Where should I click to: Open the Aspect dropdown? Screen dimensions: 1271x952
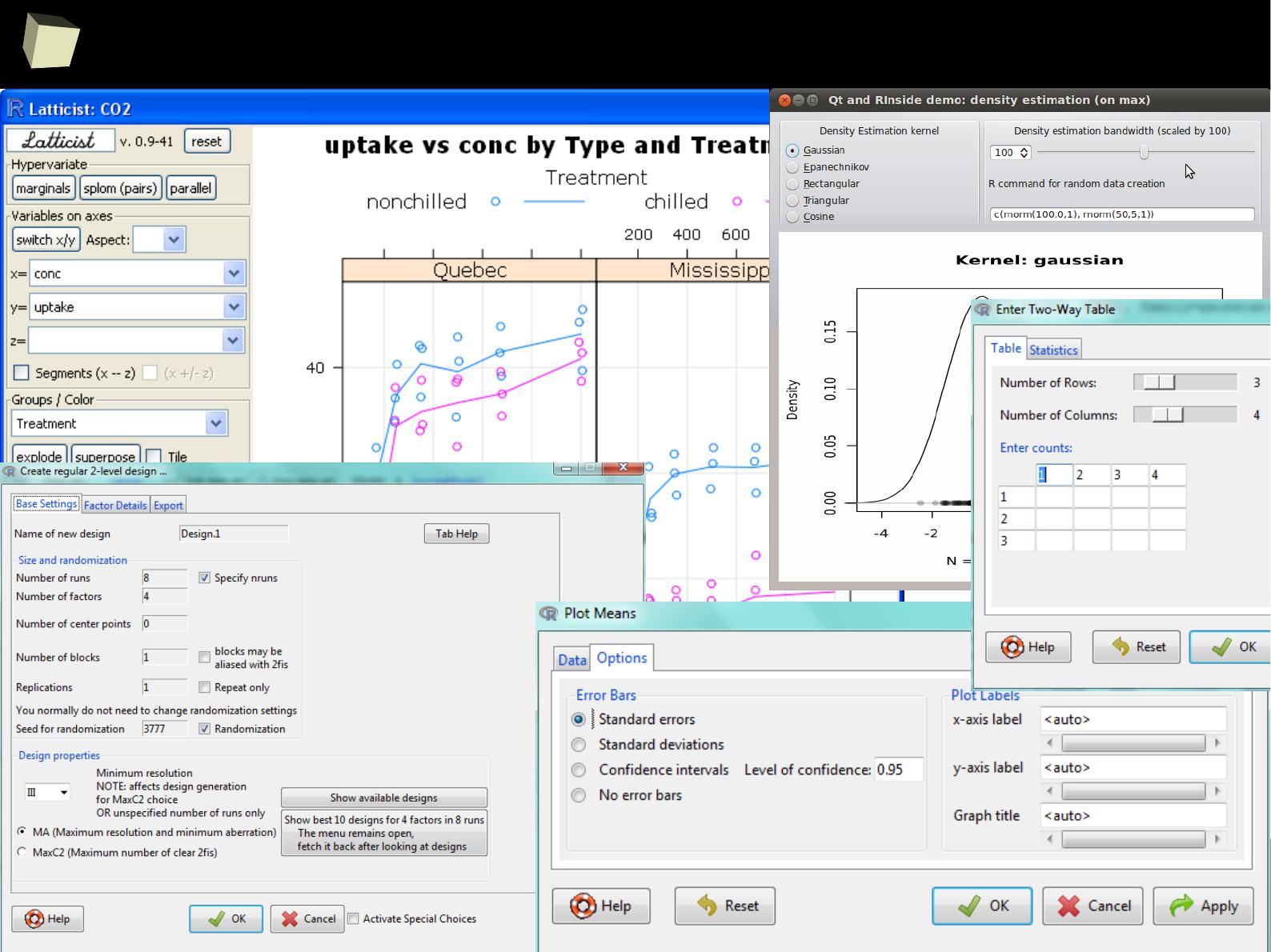(159, 239)
